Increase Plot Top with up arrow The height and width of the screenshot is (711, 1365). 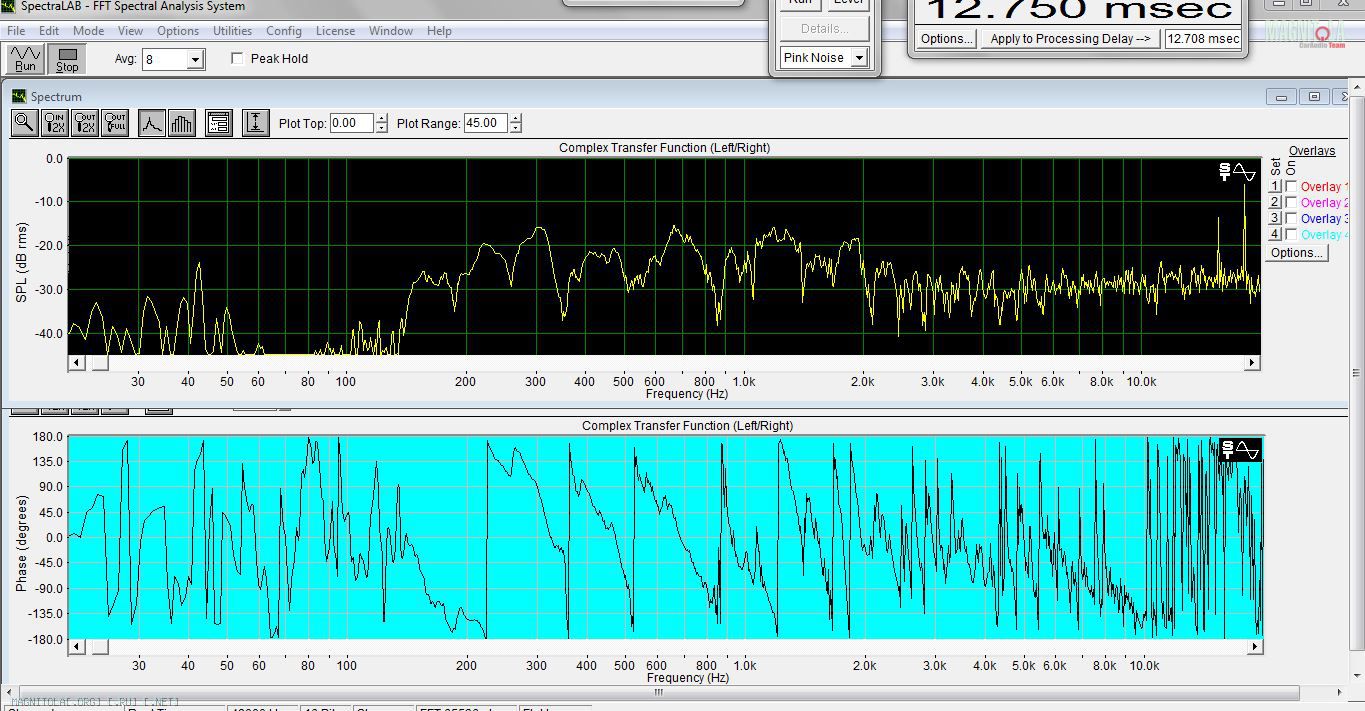pos(381,119)
